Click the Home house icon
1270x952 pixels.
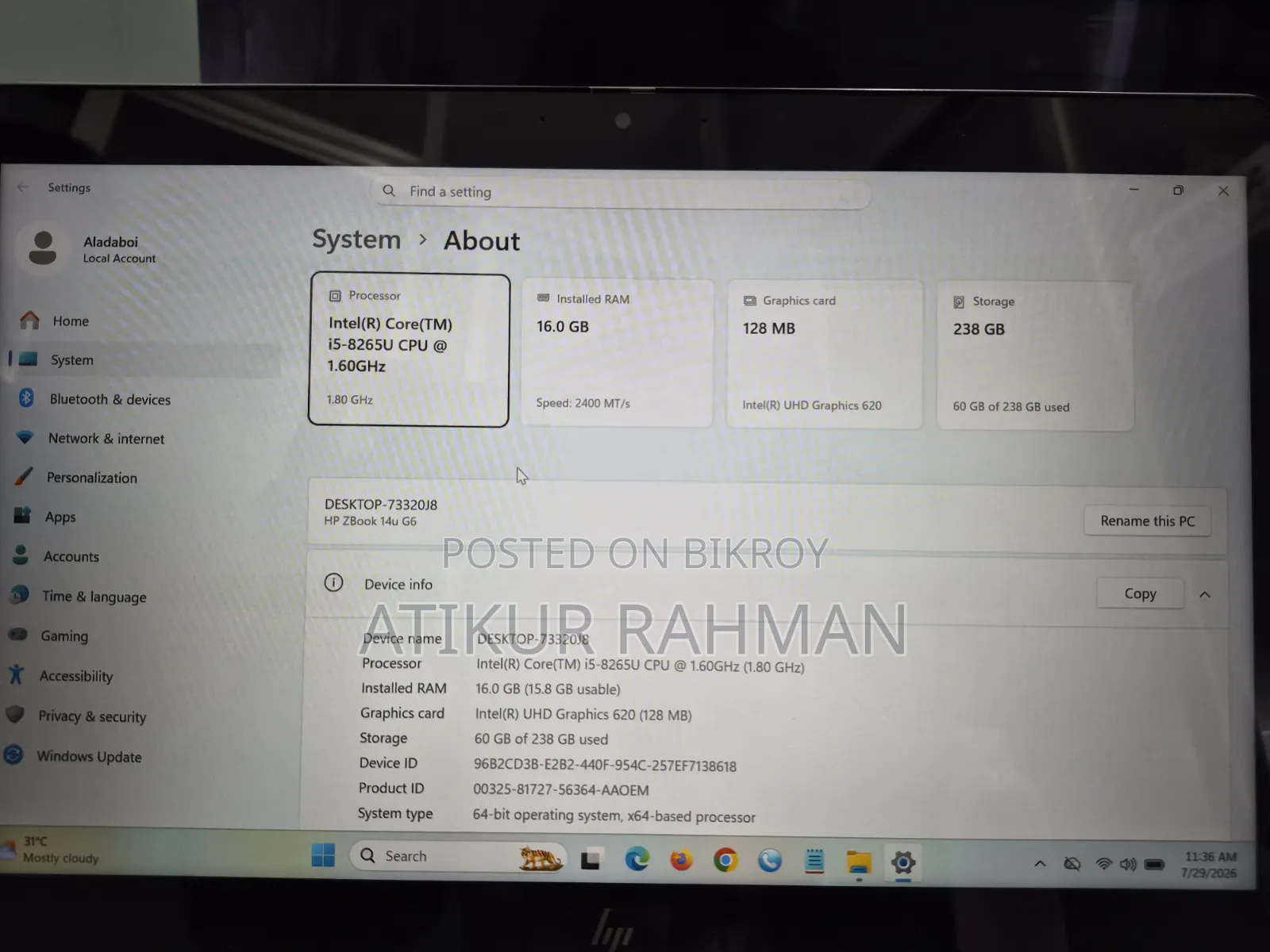coord(29,320)
